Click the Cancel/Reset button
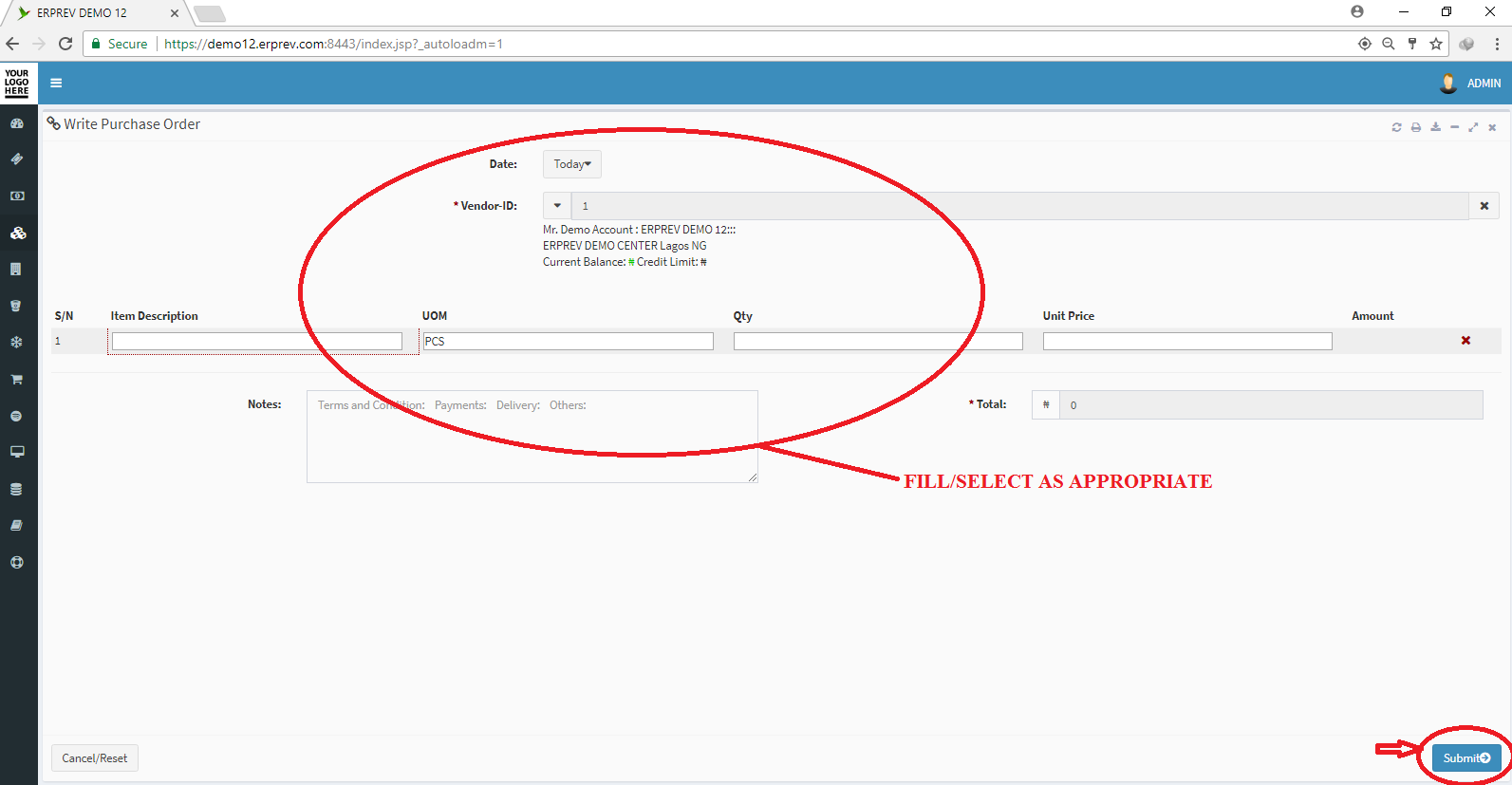The height and width of the screenshot is (785, 1512). click(95, 757)
